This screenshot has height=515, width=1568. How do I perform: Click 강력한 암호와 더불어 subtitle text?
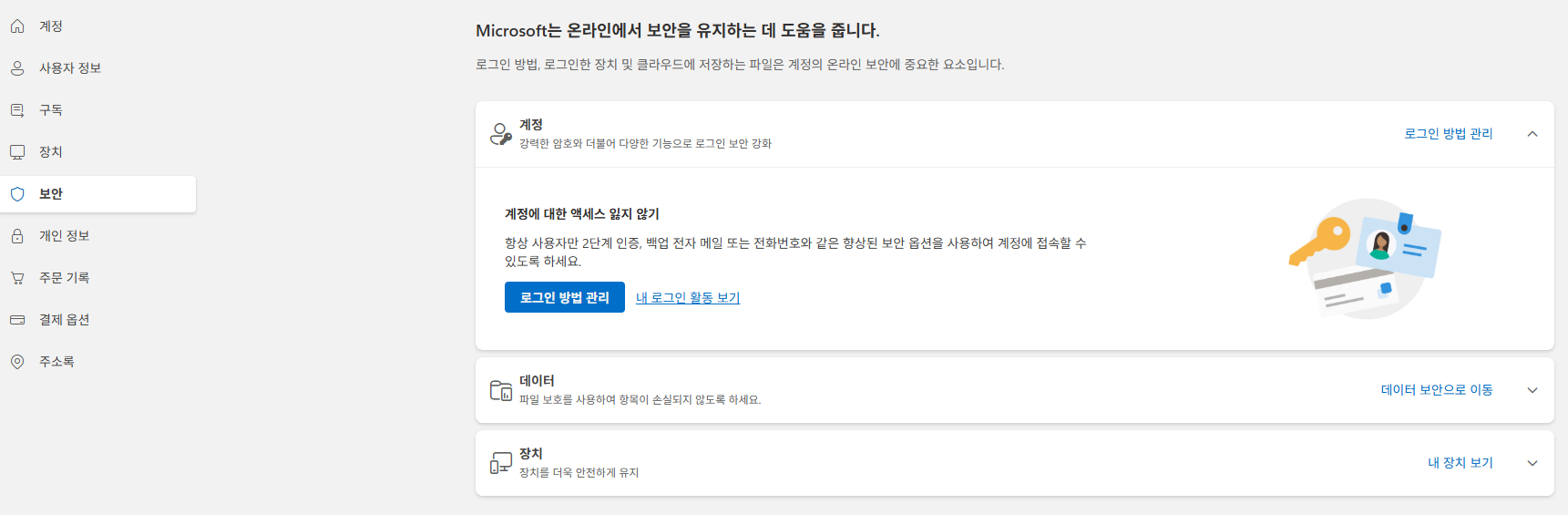tap(645, 144)
